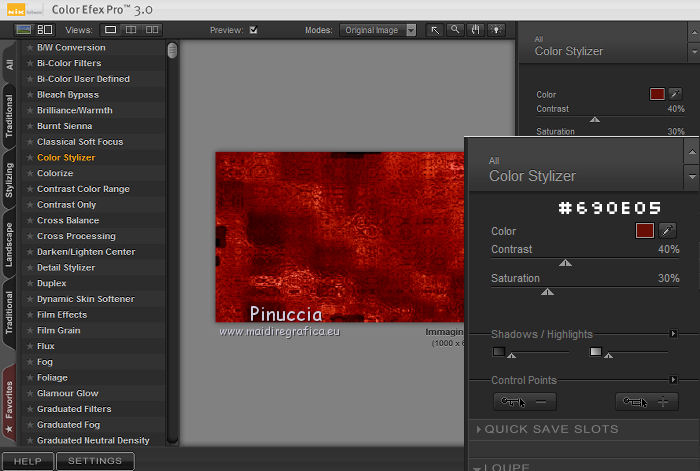
Task: Toggle the Preview checkbox
Action: (x=254, y=30)
